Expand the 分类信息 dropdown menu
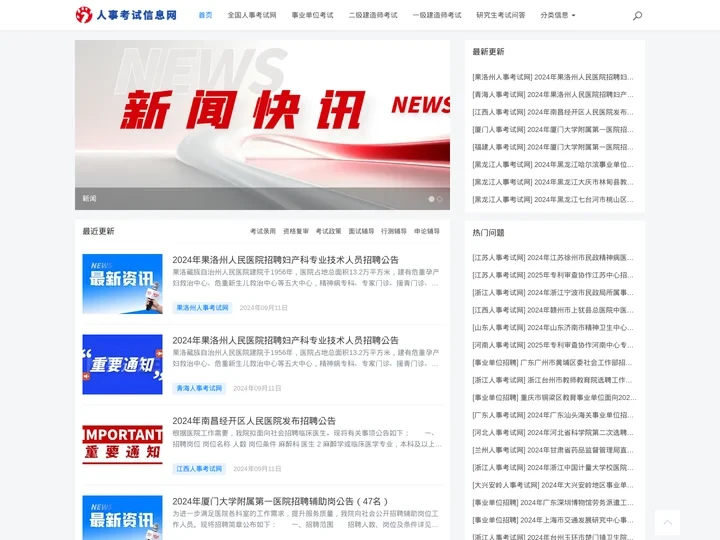The height and width of the screenshot is (540, 720). [x=558, y=16]
